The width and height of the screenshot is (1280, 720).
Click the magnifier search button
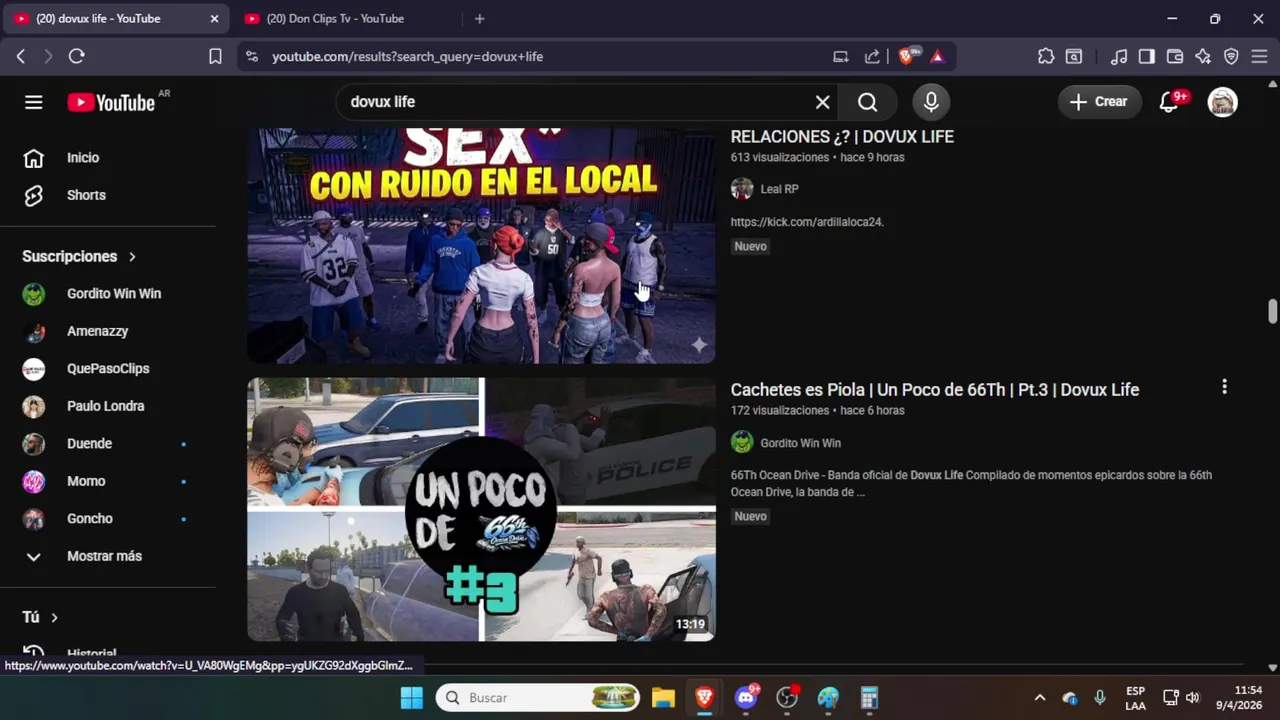click(867, 102)
